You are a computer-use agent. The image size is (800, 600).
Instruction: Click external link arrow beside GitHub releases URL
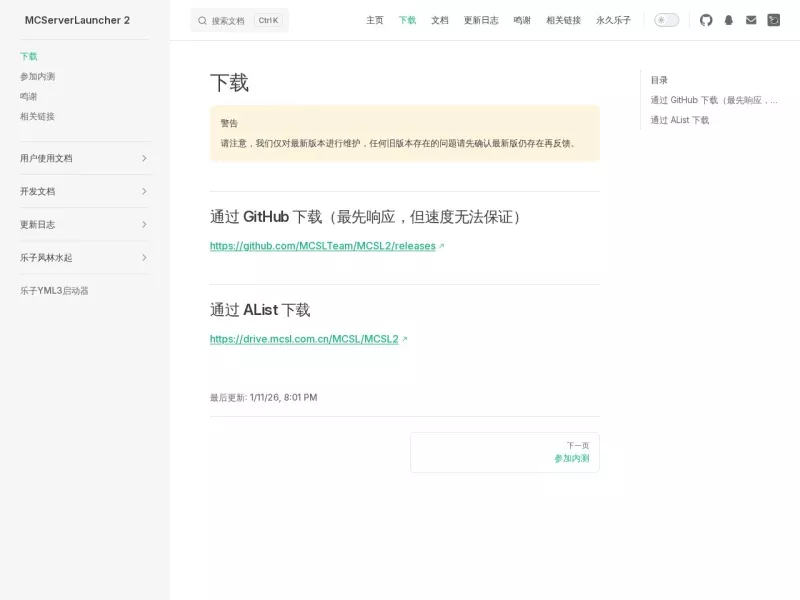pos(442,246)
